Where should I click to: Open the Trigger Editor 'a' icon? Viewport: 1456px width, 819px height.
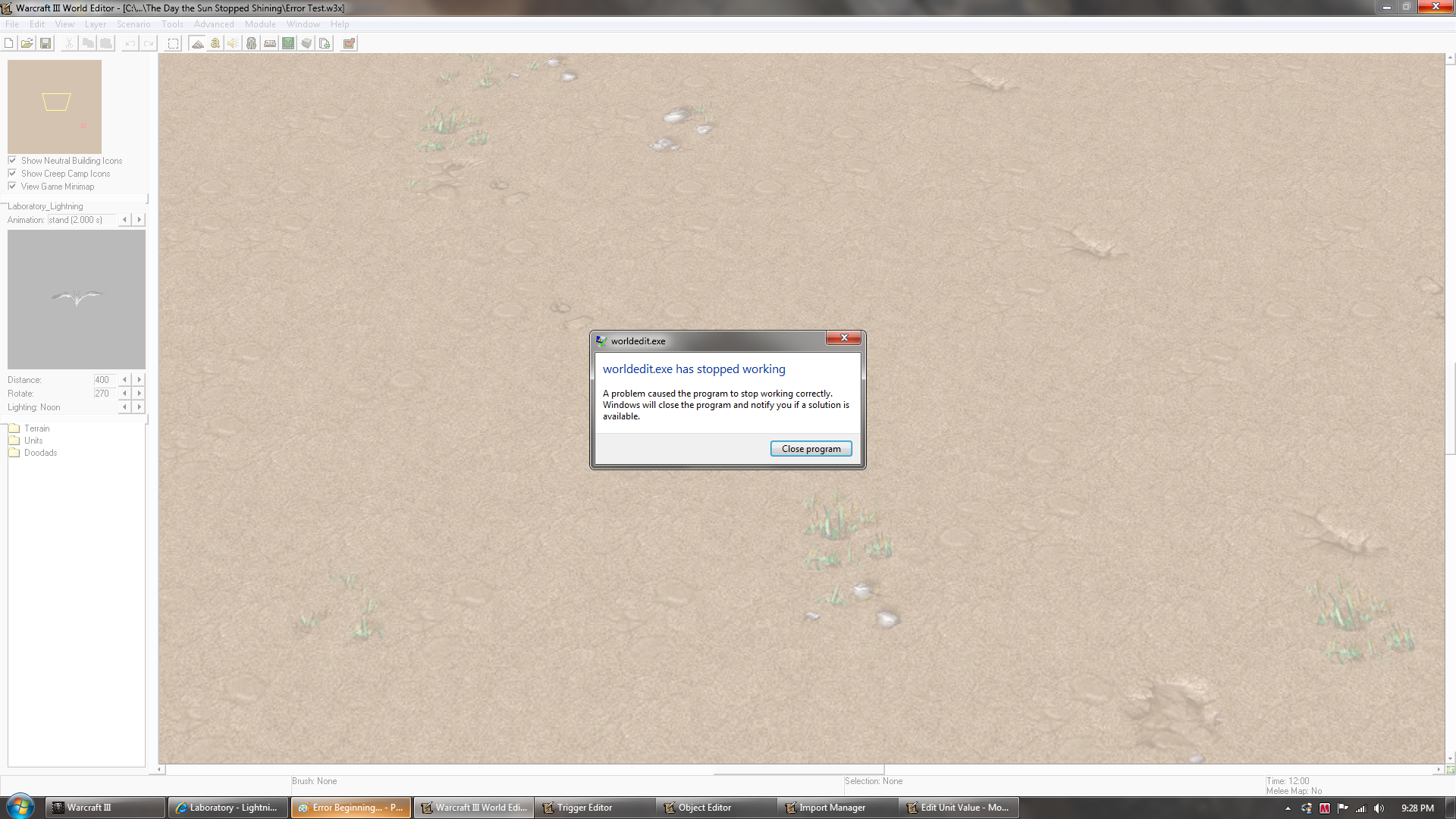(x=215, y=43)
